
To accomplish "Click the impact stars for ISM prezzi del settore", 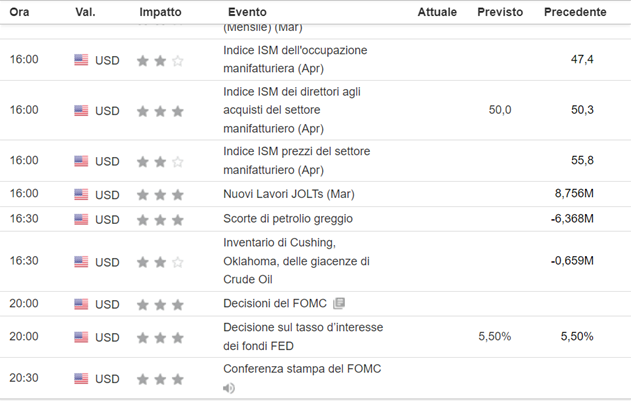I will 160,162.
